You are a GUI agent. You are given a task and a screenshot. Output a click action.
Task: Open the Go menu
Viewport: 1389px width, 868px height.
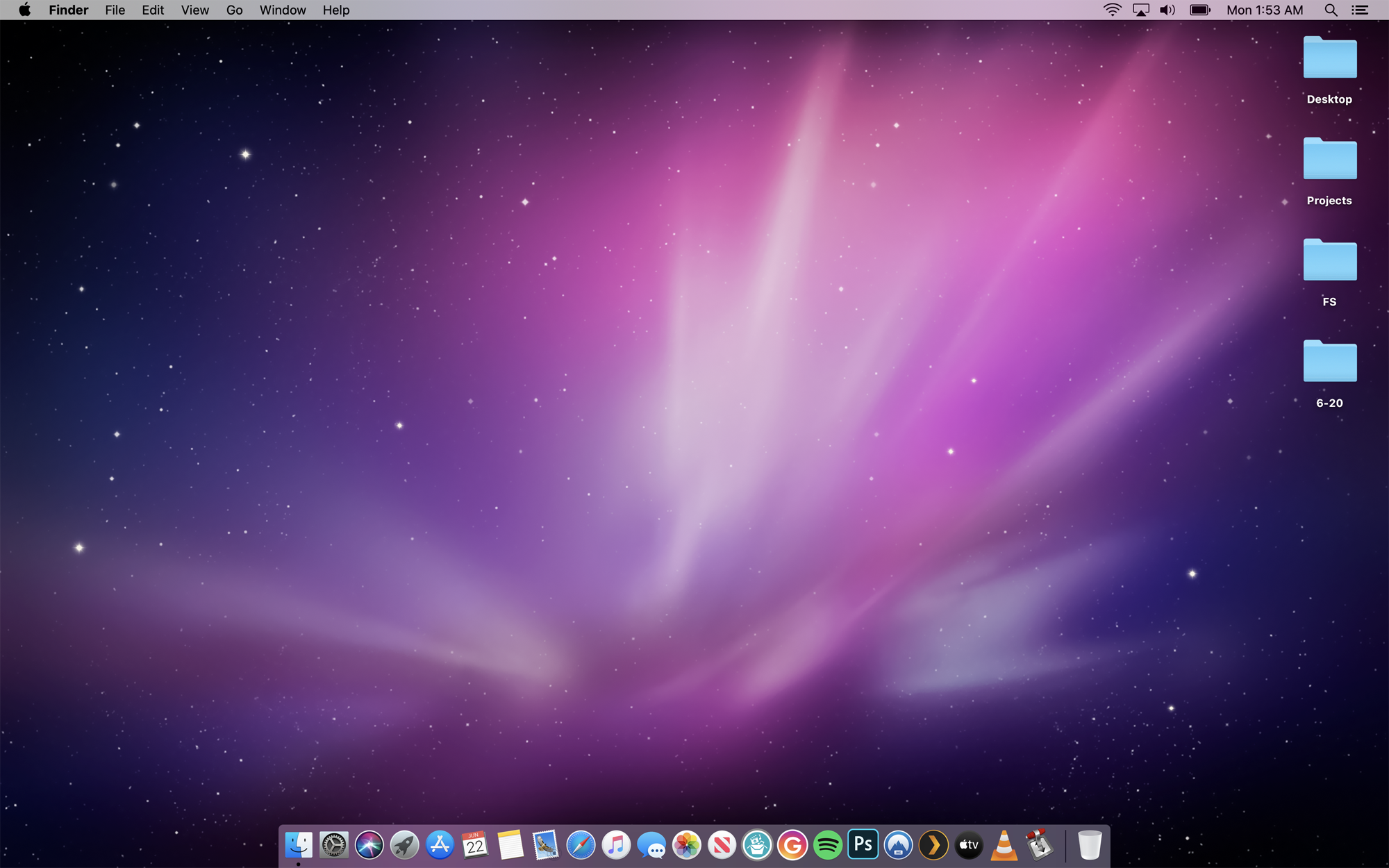coord(234,10)
